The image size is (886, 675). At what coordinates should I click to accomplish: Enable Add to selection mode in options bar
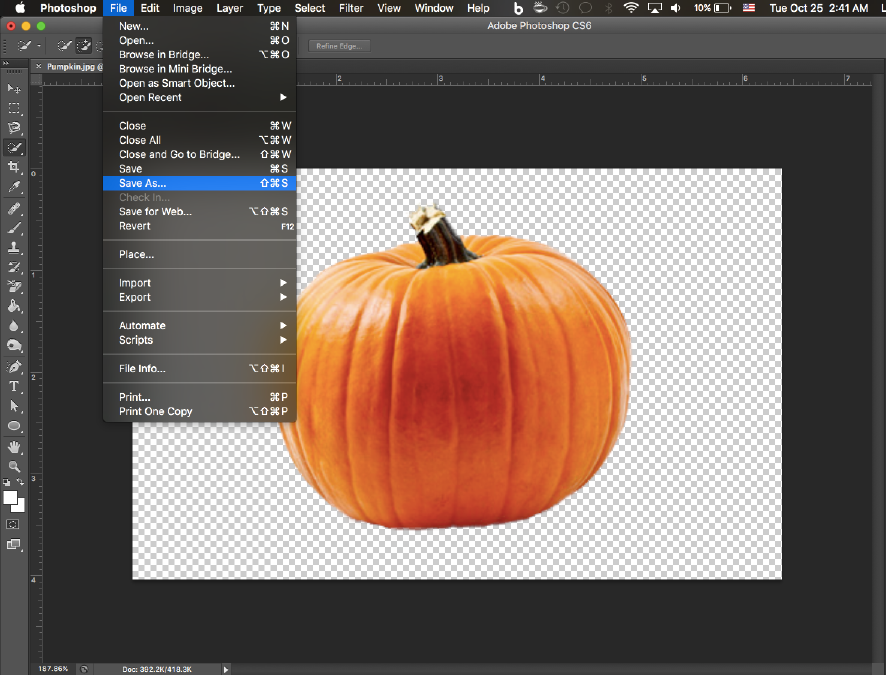point(84,44)
